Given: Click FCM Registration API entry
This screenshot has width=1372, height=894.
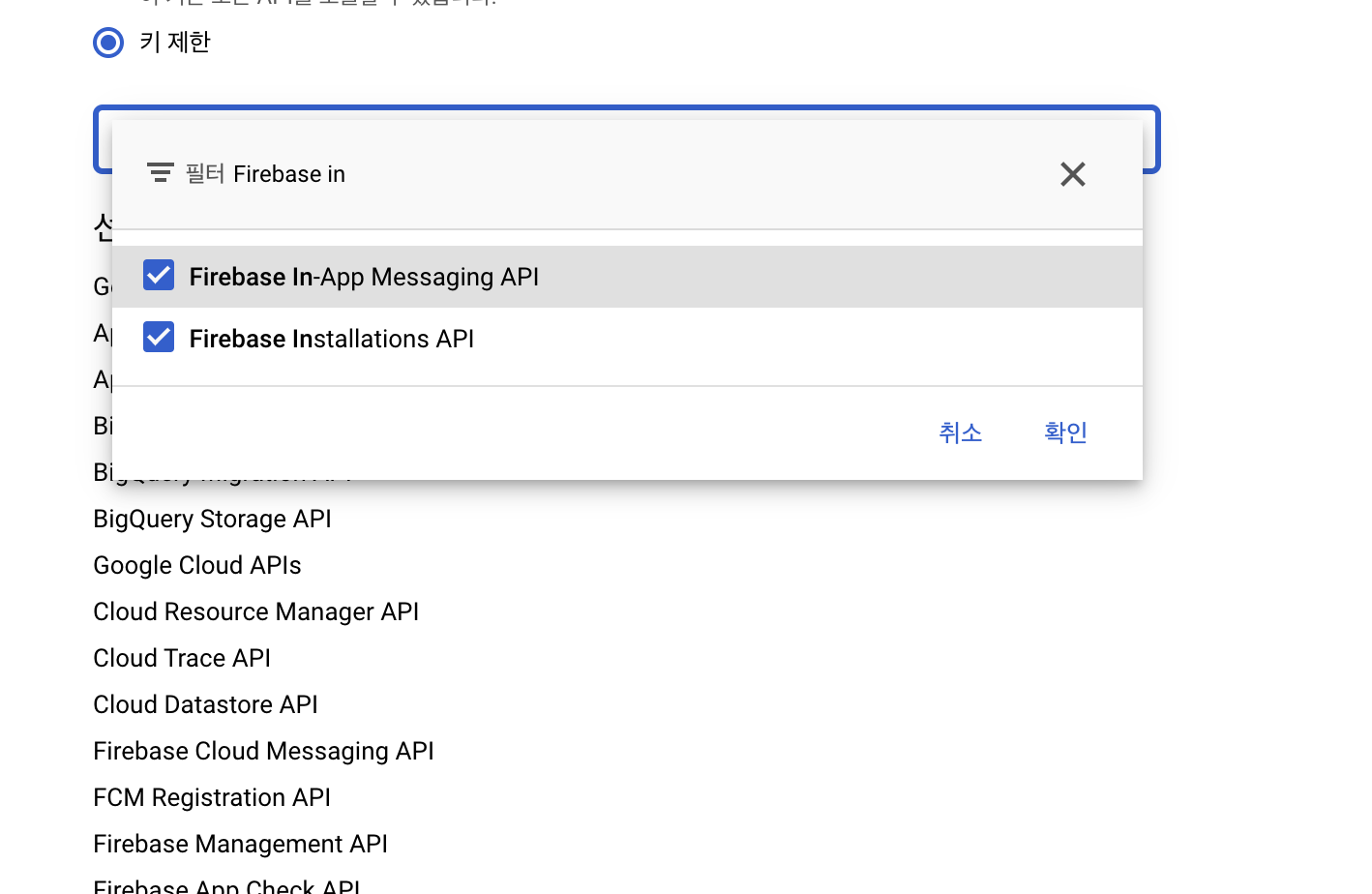Looking at the screenshot, I should pos(212,797).
